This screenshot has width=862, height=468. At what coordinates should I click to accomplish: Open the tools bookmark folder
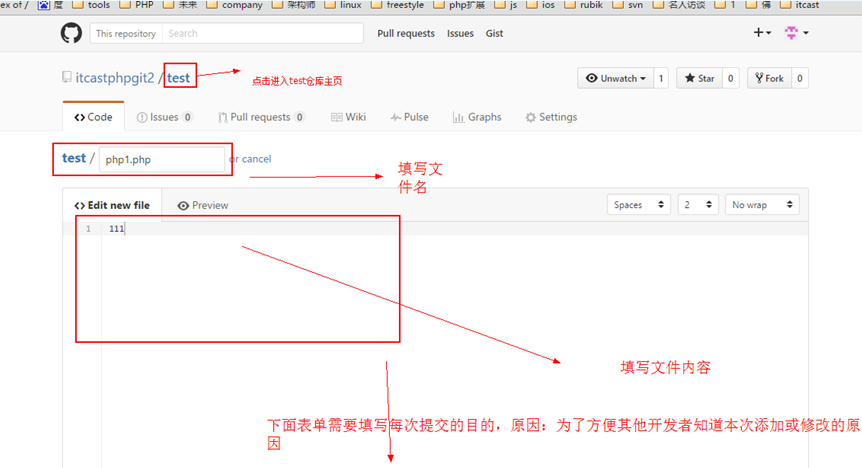tap(91, 5)
